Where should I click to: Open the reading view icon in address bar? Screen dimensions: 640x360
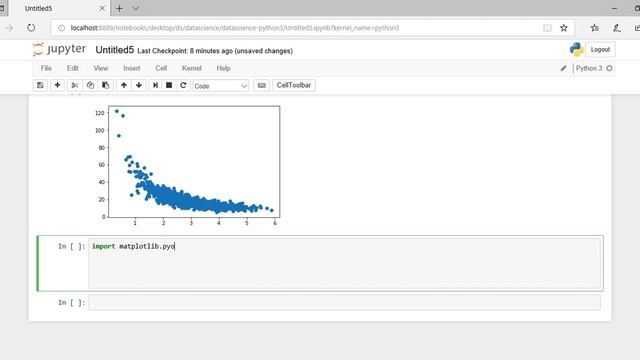point(547,28)
